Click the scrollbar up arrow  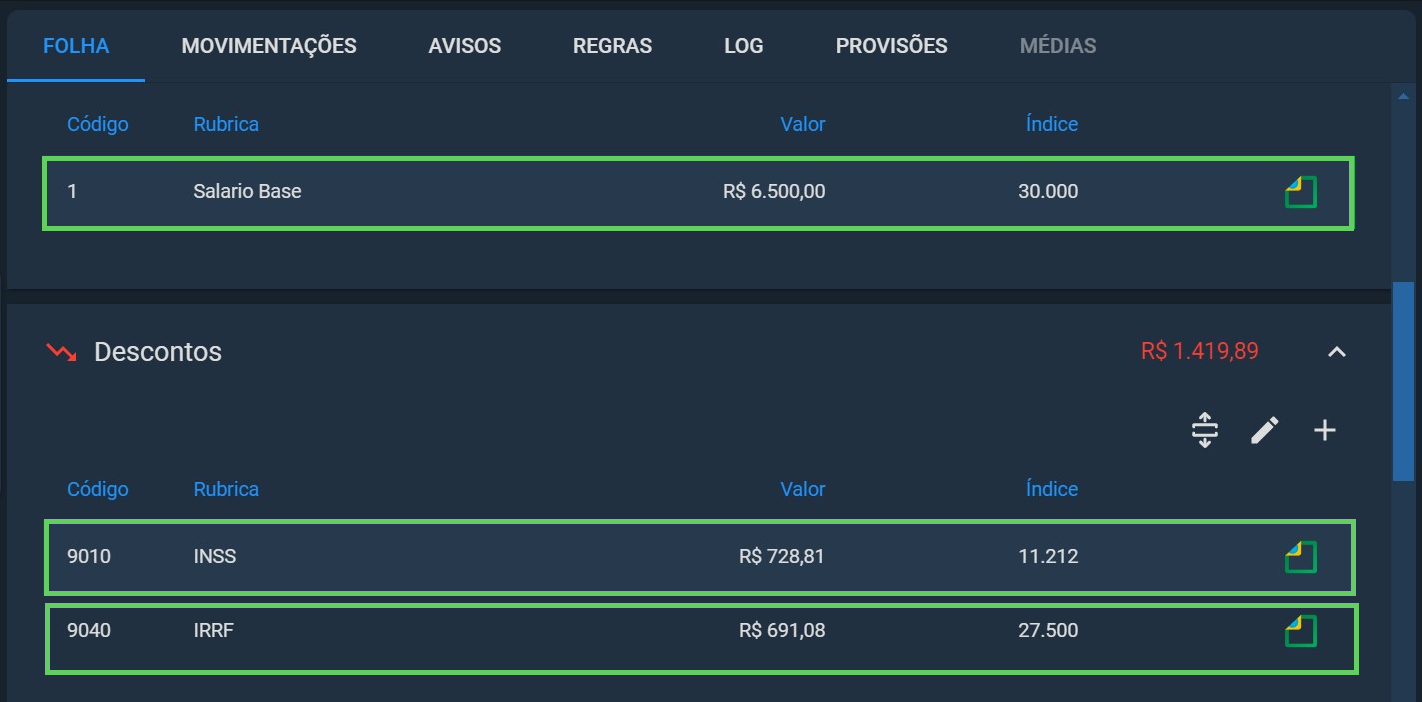point(1403,96)
